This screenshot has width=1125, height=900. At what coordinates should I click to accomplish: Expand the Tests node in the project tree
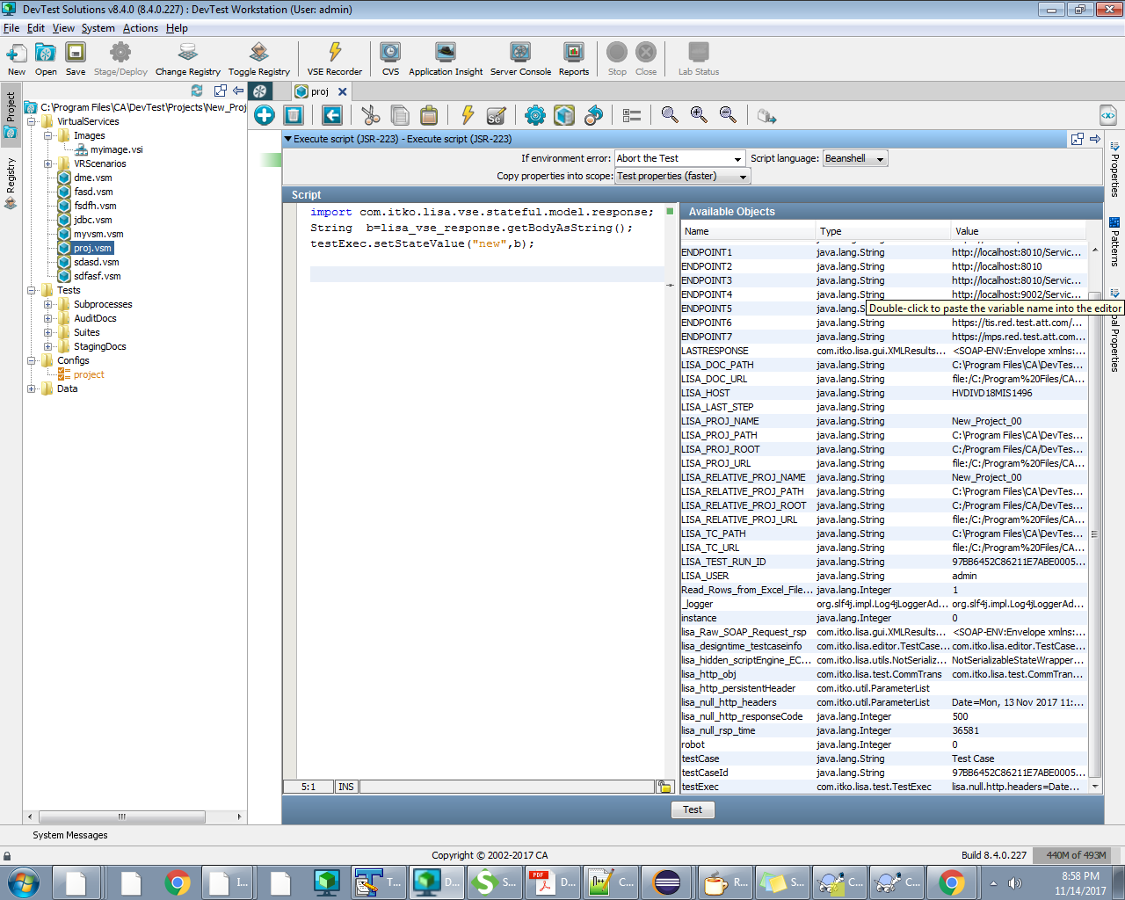tap(32, 289)
